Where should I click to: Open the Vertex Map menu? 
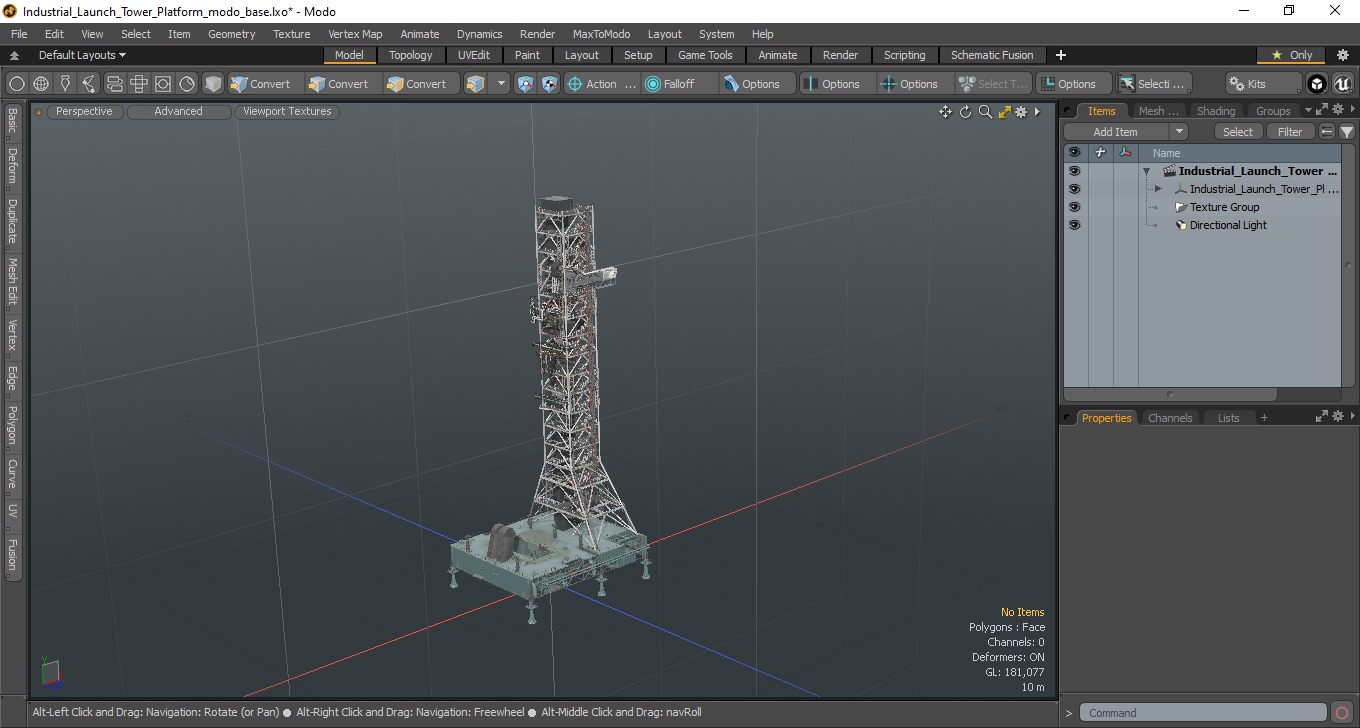(x=355, y=34)
